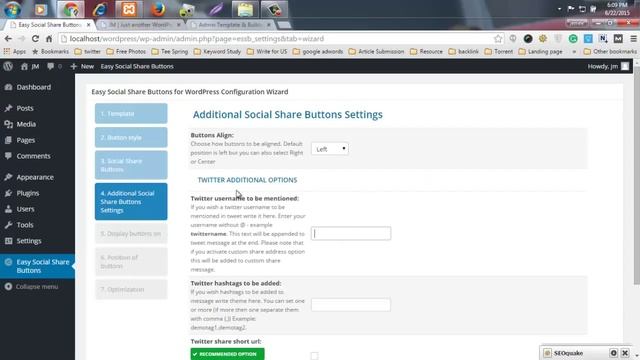Screen dimensions: 640x360
Task: Open the Apps bookmarks shortcut
Action: coord(15,51)
